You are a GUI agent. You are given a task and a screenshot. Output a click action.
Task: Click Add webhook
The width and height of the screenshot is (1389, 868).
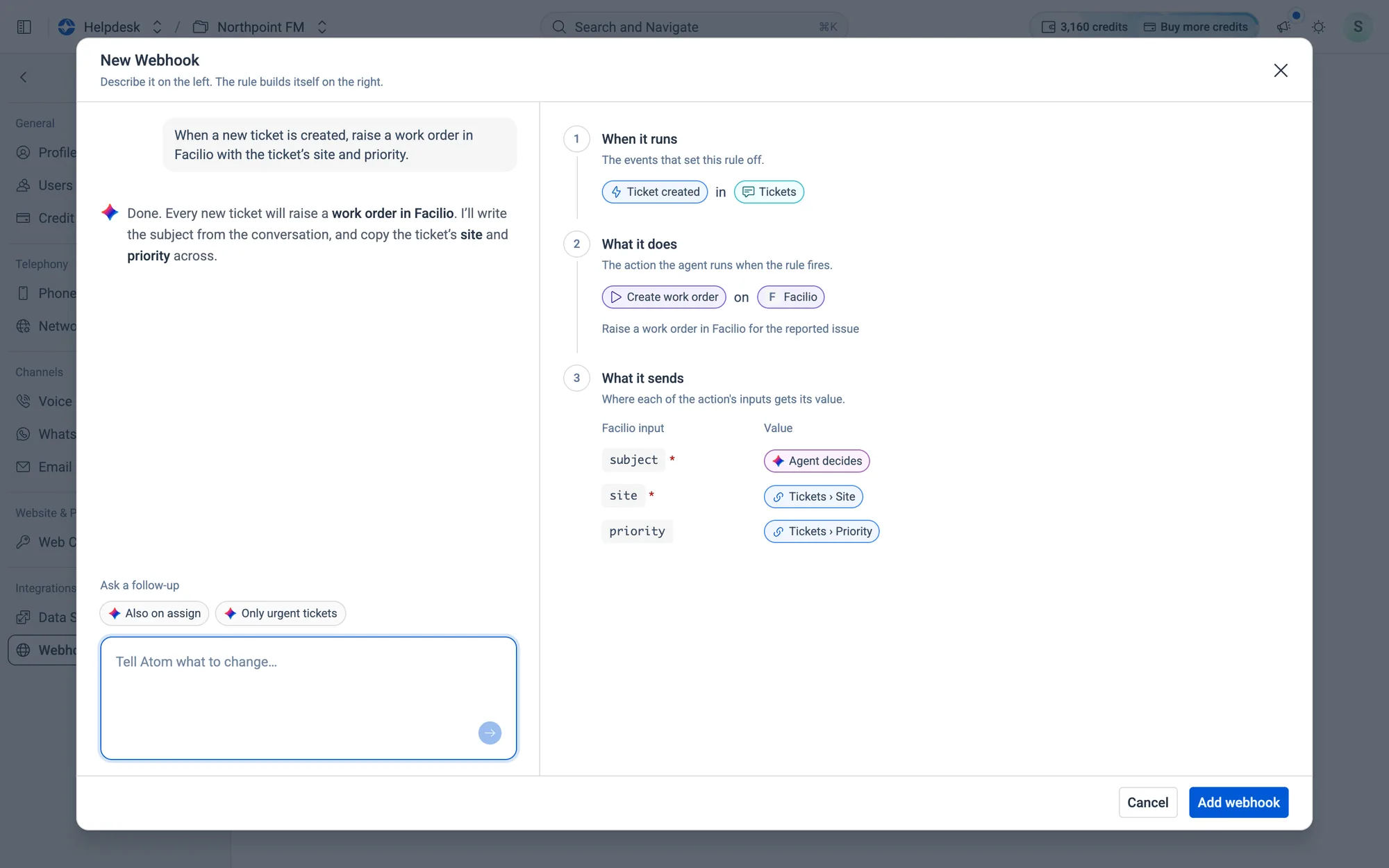[x=1238, y=803]
